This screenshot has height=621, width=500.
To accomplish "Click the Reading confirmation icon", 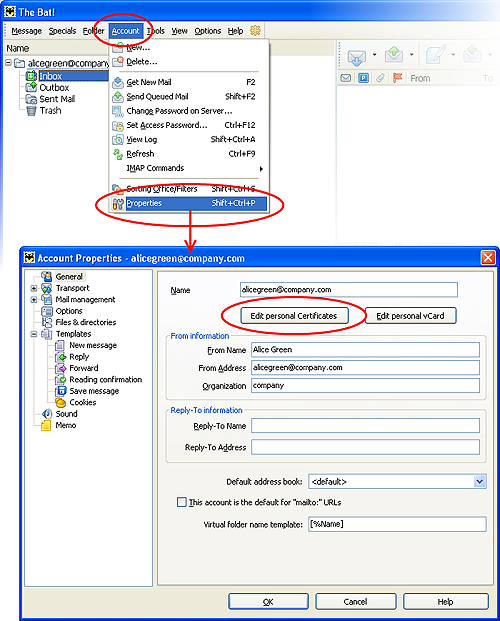I will (61, 379).
